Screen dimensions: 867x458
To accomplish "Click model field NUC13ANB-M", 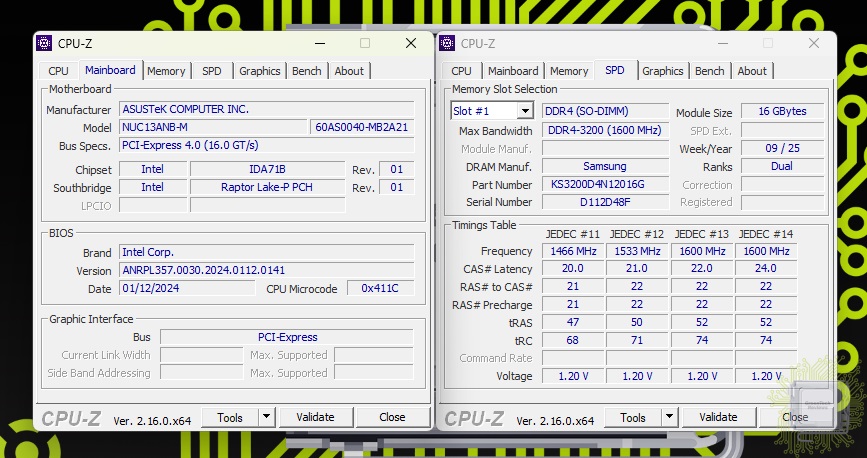I will click(213, 127).
